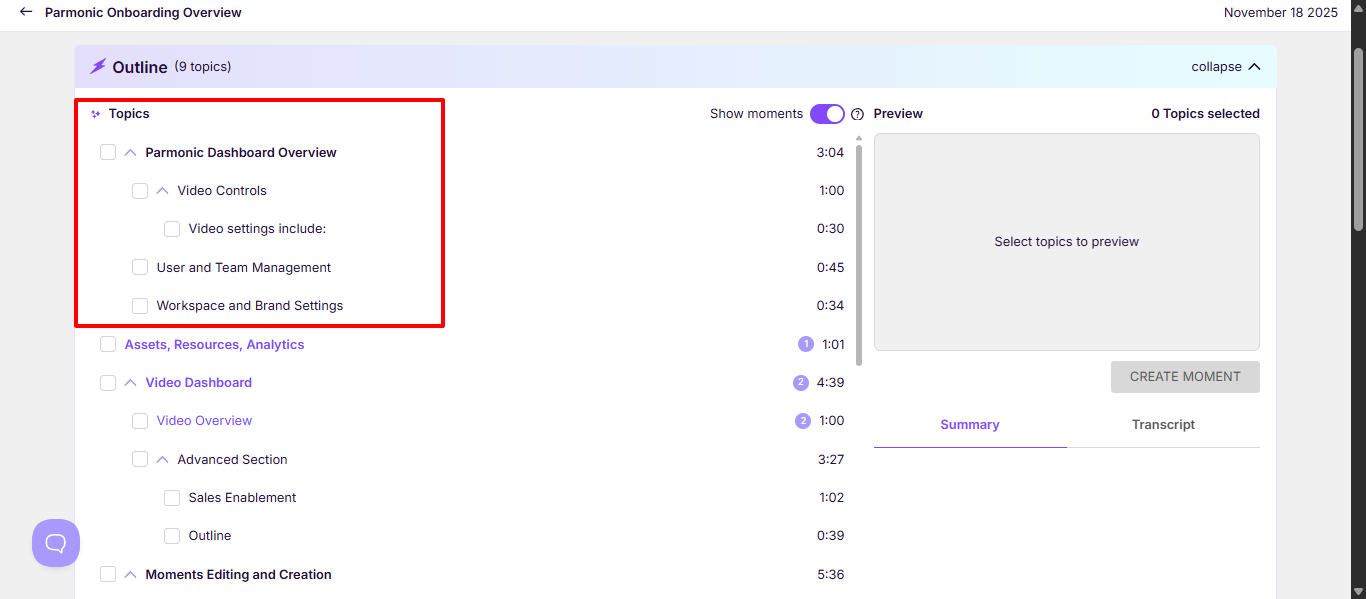
Task: Click the moments badge on Video Dashboard row
Action: click(800, 382)
